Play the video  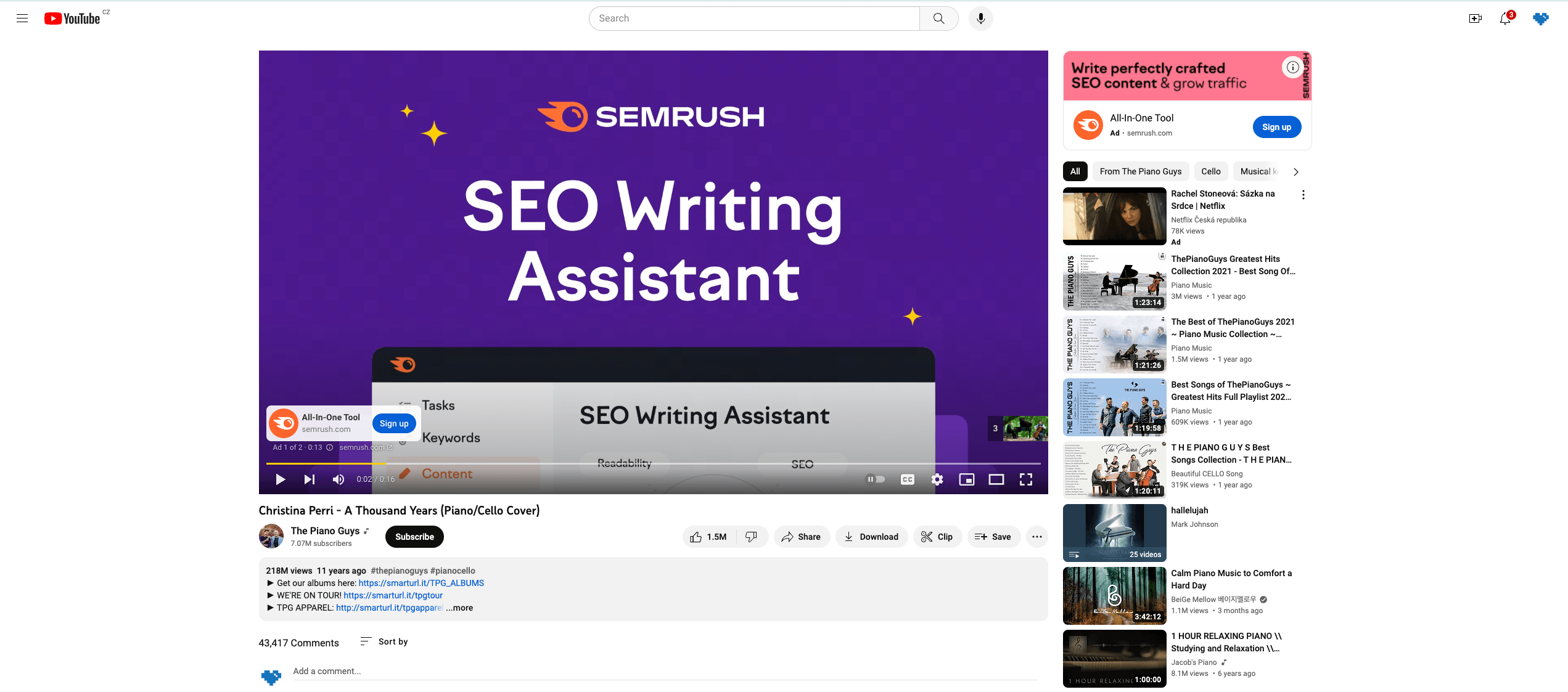(x=280, y=479)
